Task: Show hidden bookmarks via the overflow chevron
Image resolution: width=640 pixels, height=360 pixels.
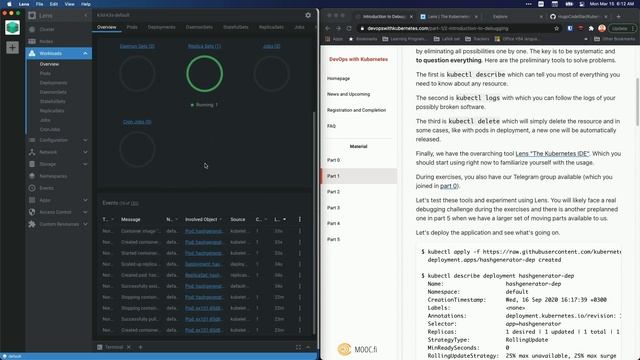Action: (586, 39)
